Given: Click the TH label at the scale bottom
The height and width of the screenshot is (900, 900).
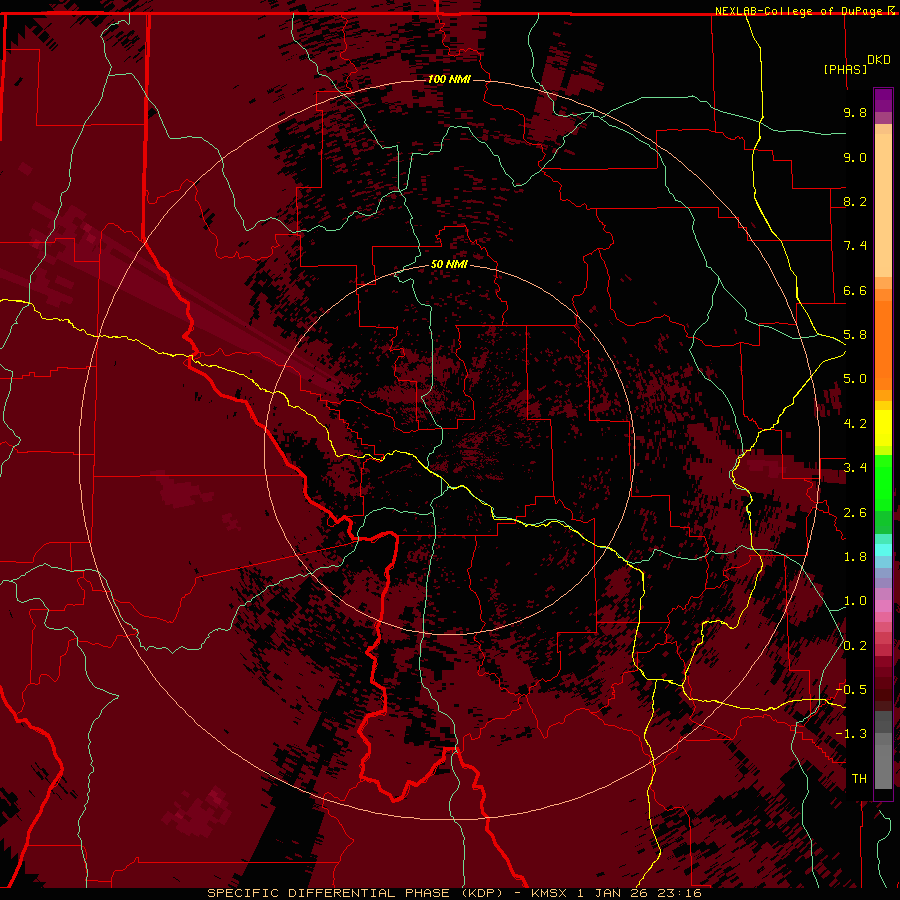Looking at the screenshot, I should click(859, 779).
